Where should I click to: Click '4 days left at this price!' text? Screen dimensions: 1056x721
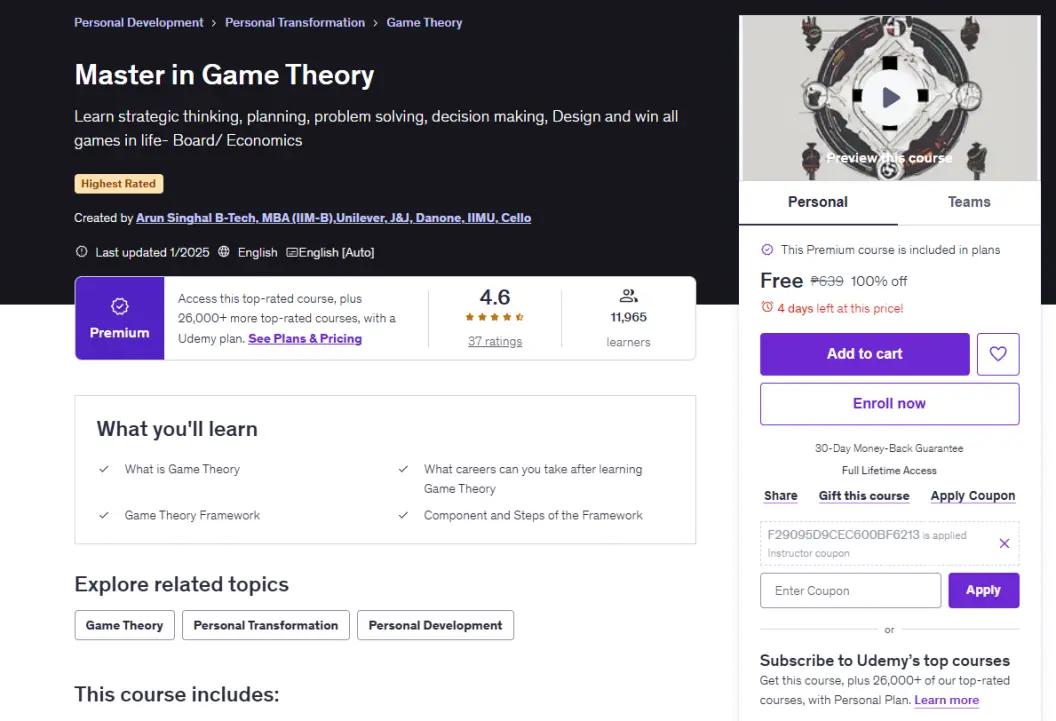pos(840,308)
